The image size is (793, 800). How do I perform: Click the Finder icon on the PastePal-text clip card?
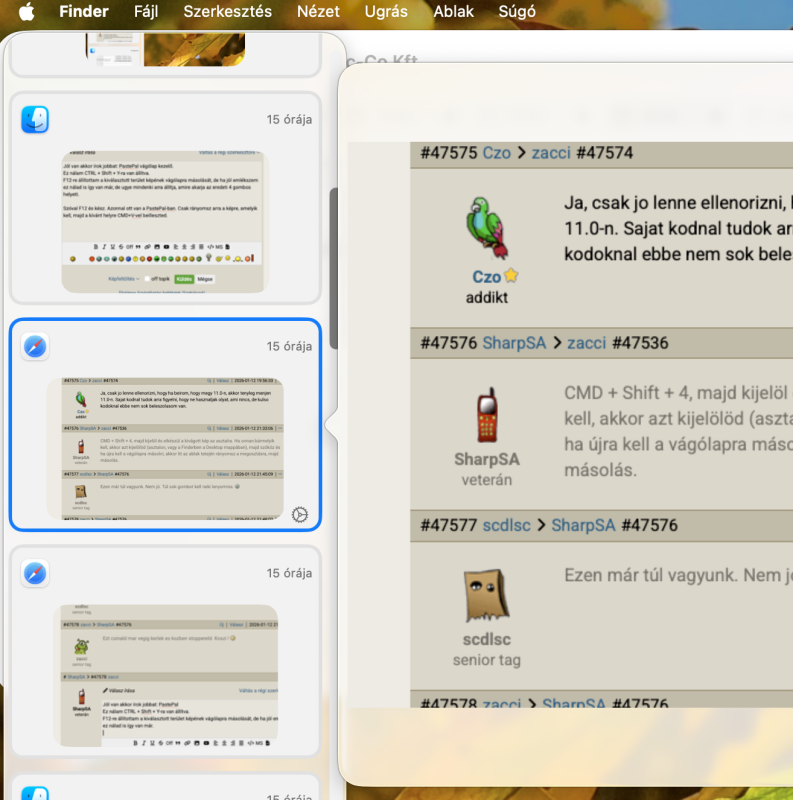tap(35, 119)
